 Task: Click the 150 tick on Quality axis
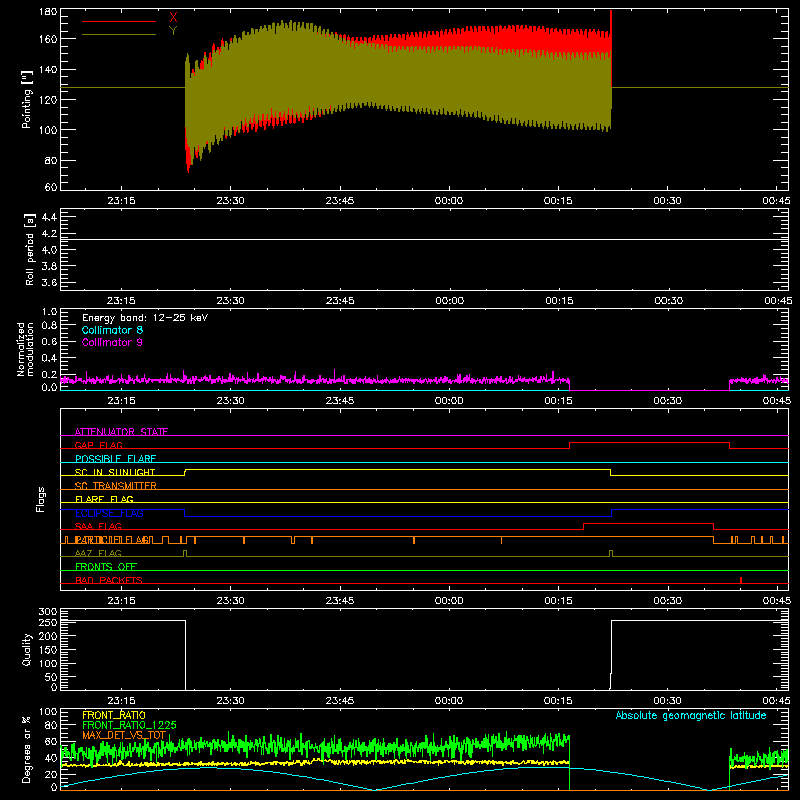click(48, 650)
